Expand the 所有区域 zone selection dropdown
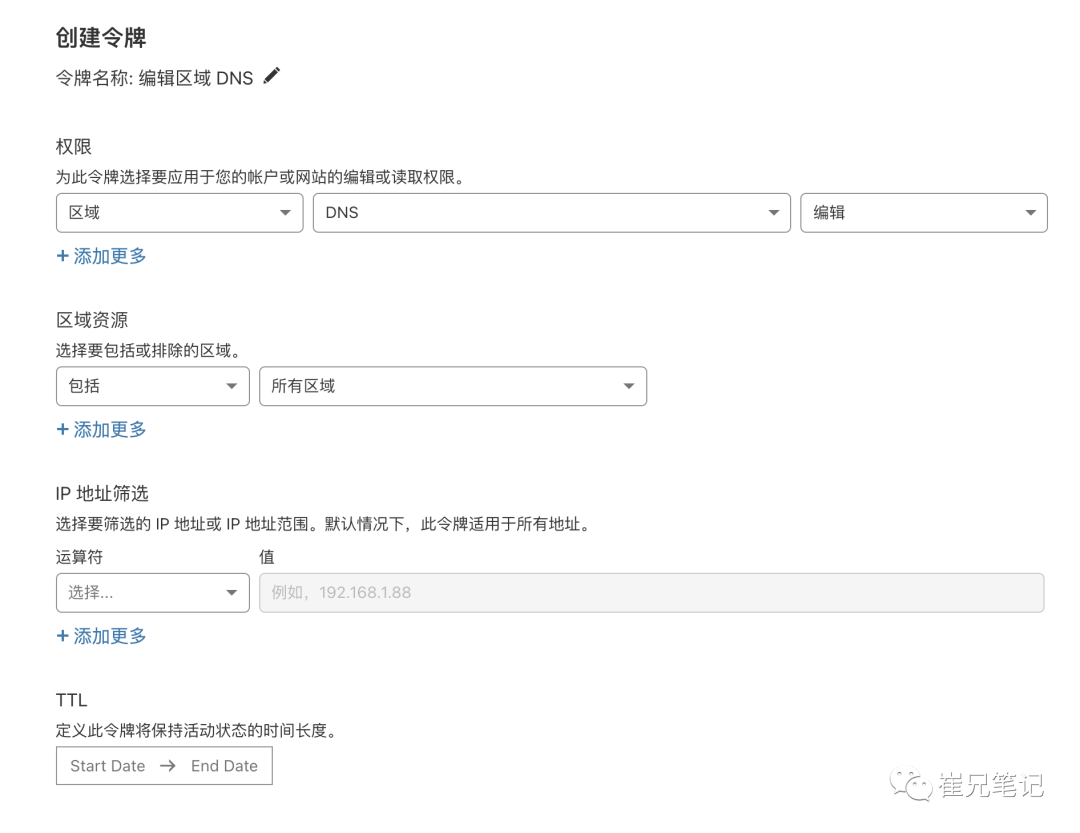 click(x=452, y=386)
